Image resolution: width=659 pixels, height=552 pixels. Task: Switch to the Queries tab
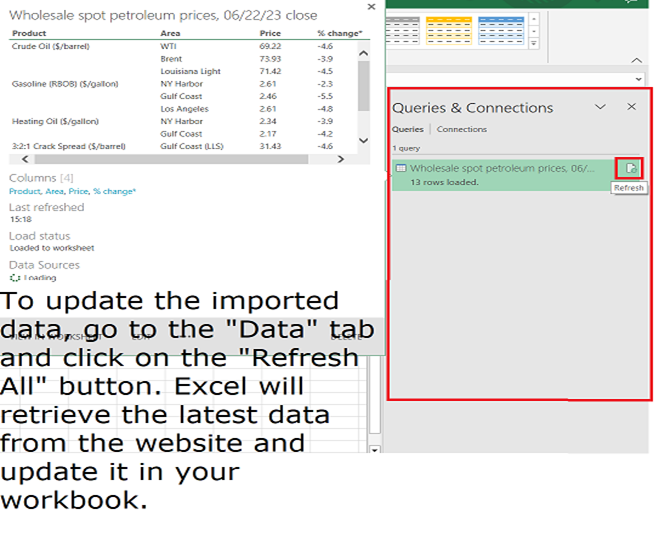408,129
